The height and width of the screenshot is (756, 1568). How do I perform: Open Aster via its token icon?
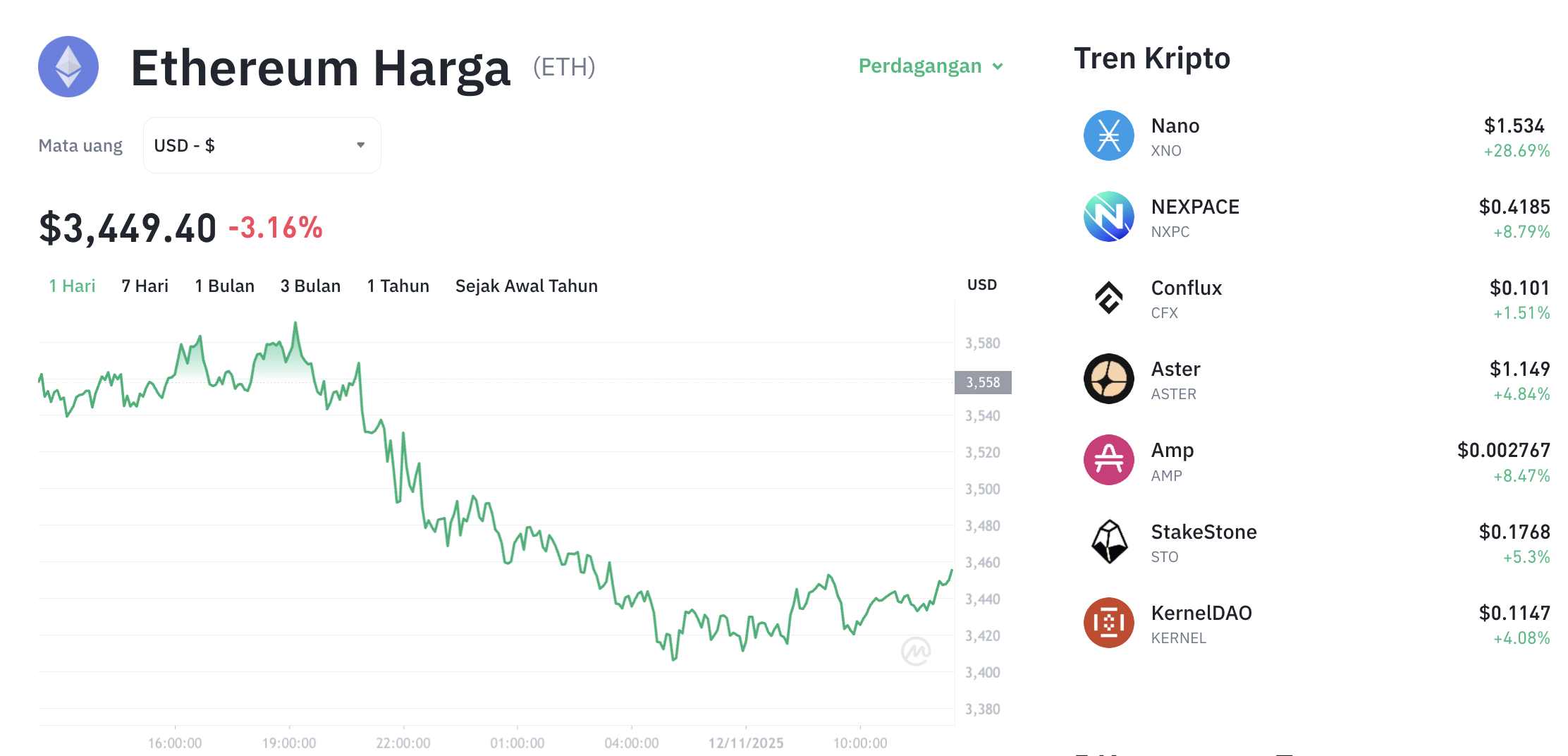[x=1109, y=379]
